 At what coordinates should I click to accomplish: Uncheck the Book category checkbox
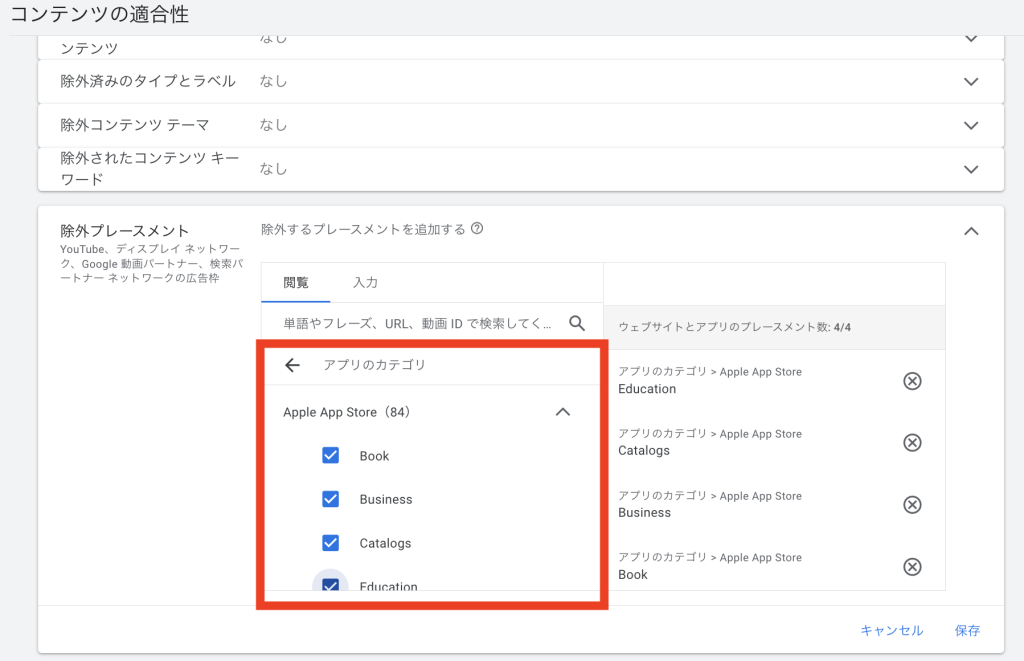(331, 456)
